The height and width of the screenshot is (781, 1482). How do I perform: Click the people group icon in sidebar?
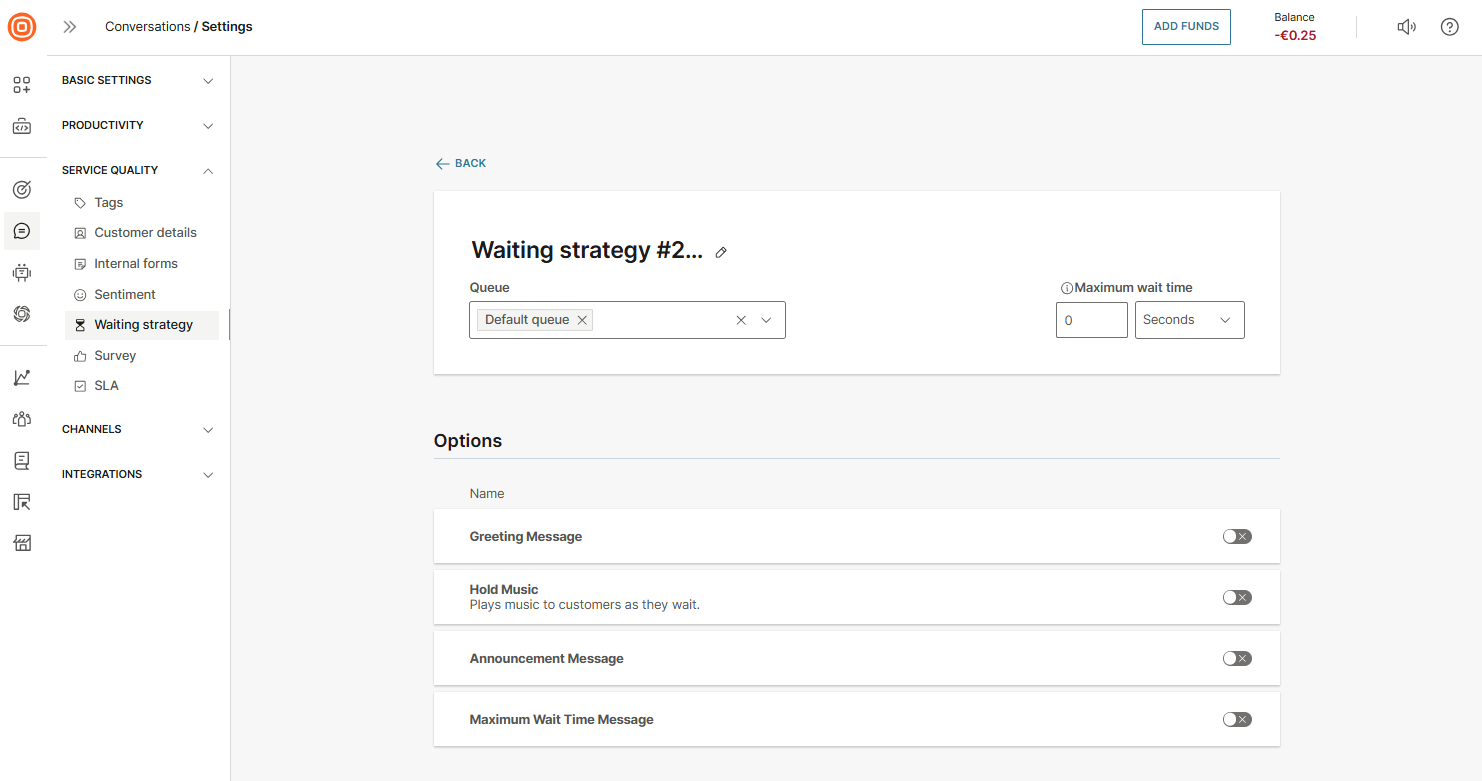tap(22, 419)
